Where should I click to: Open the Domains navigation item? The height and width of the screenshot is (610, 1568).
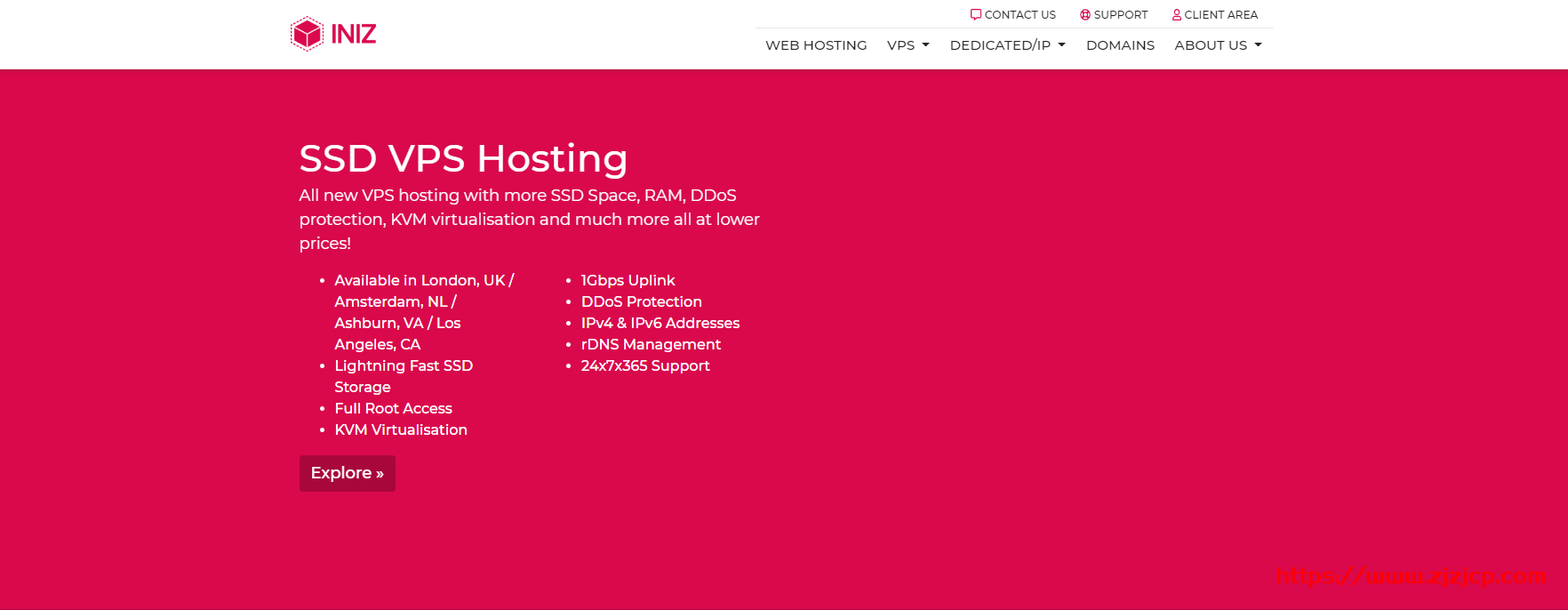[x=1120, y=45]
